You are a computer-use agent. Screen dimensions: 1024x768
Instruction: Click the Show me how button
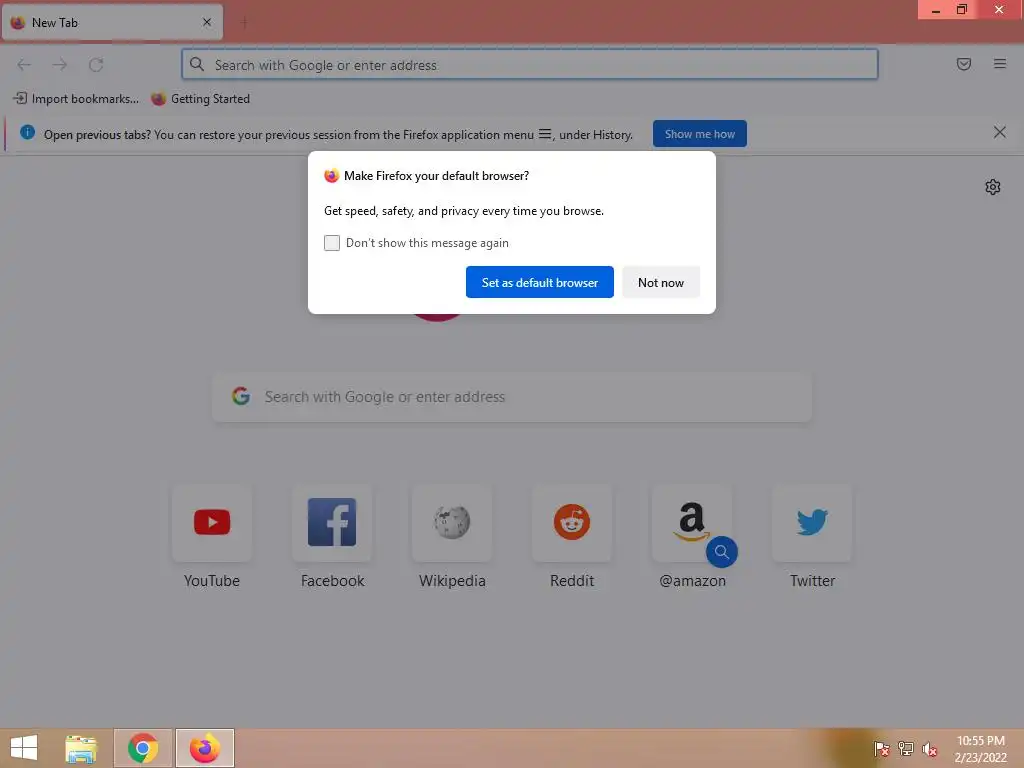699,134
